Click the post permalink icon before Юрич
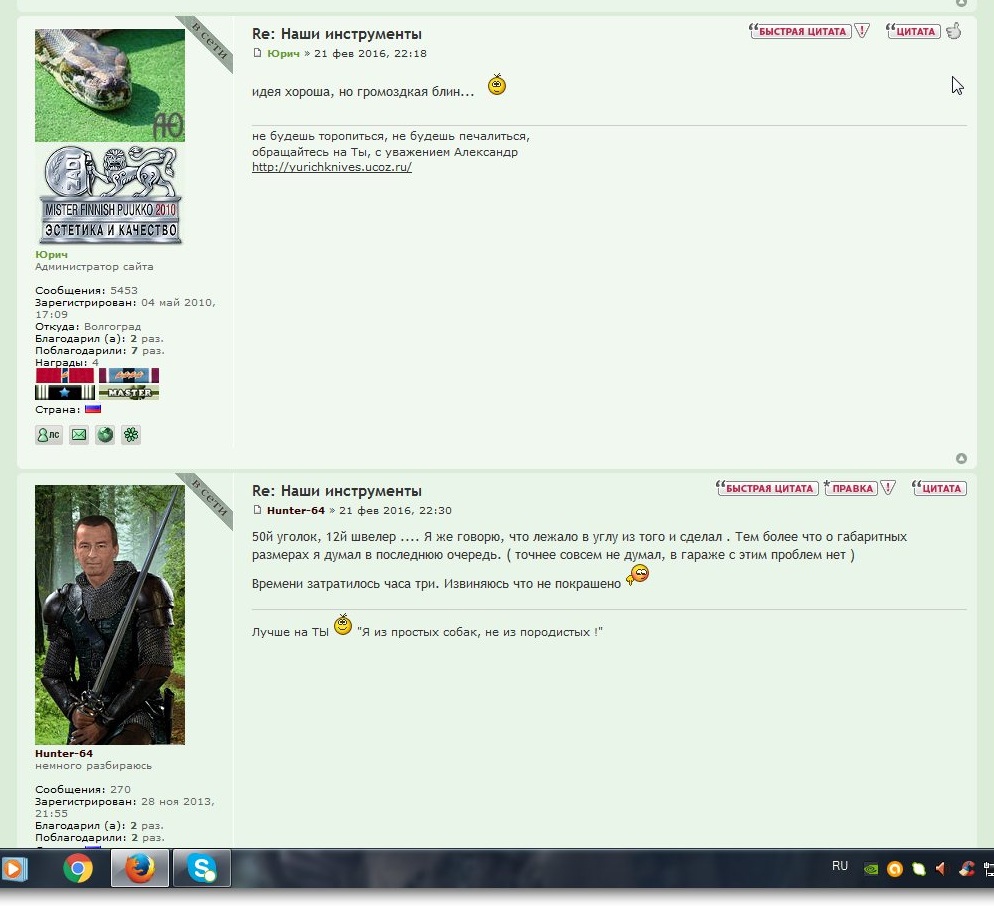994x908 pixels. tap(257, 53)
